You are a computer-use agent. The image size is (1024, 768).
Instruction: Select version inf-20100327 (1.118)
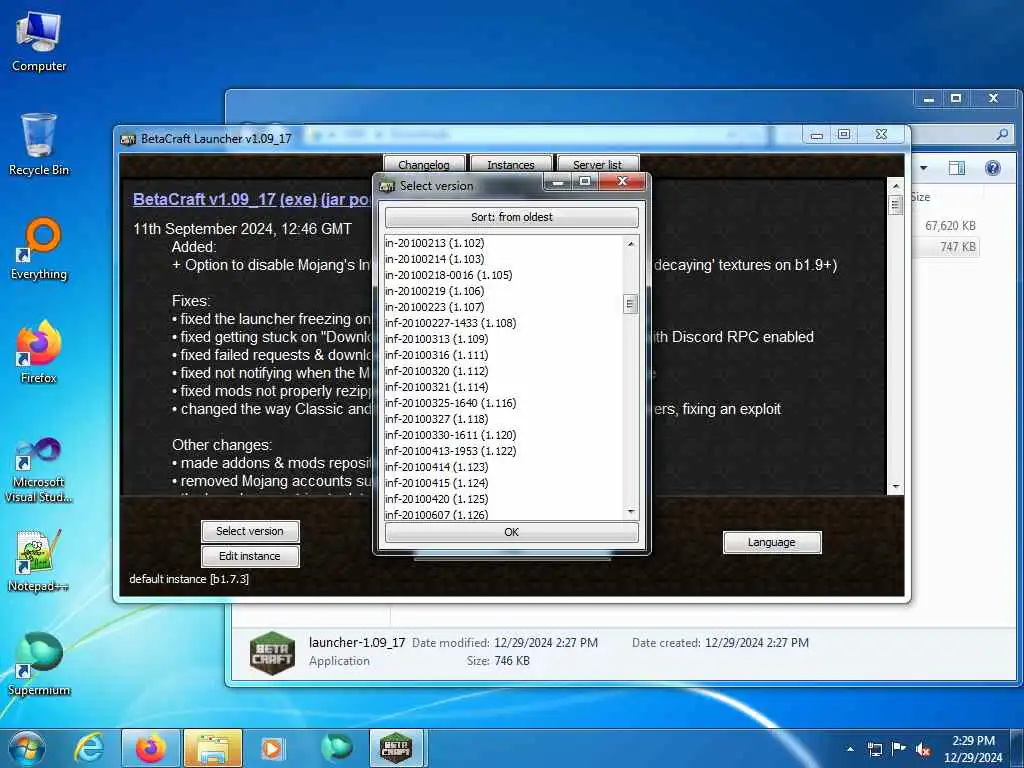click(x=503, y=419)
